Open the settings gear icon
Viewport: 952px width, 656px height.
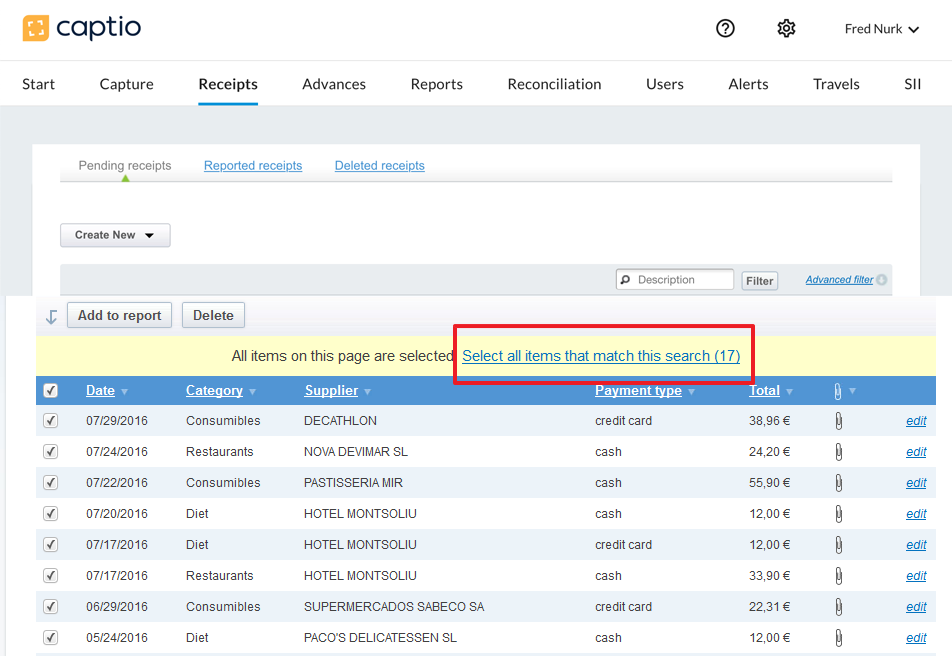[786, 29]
